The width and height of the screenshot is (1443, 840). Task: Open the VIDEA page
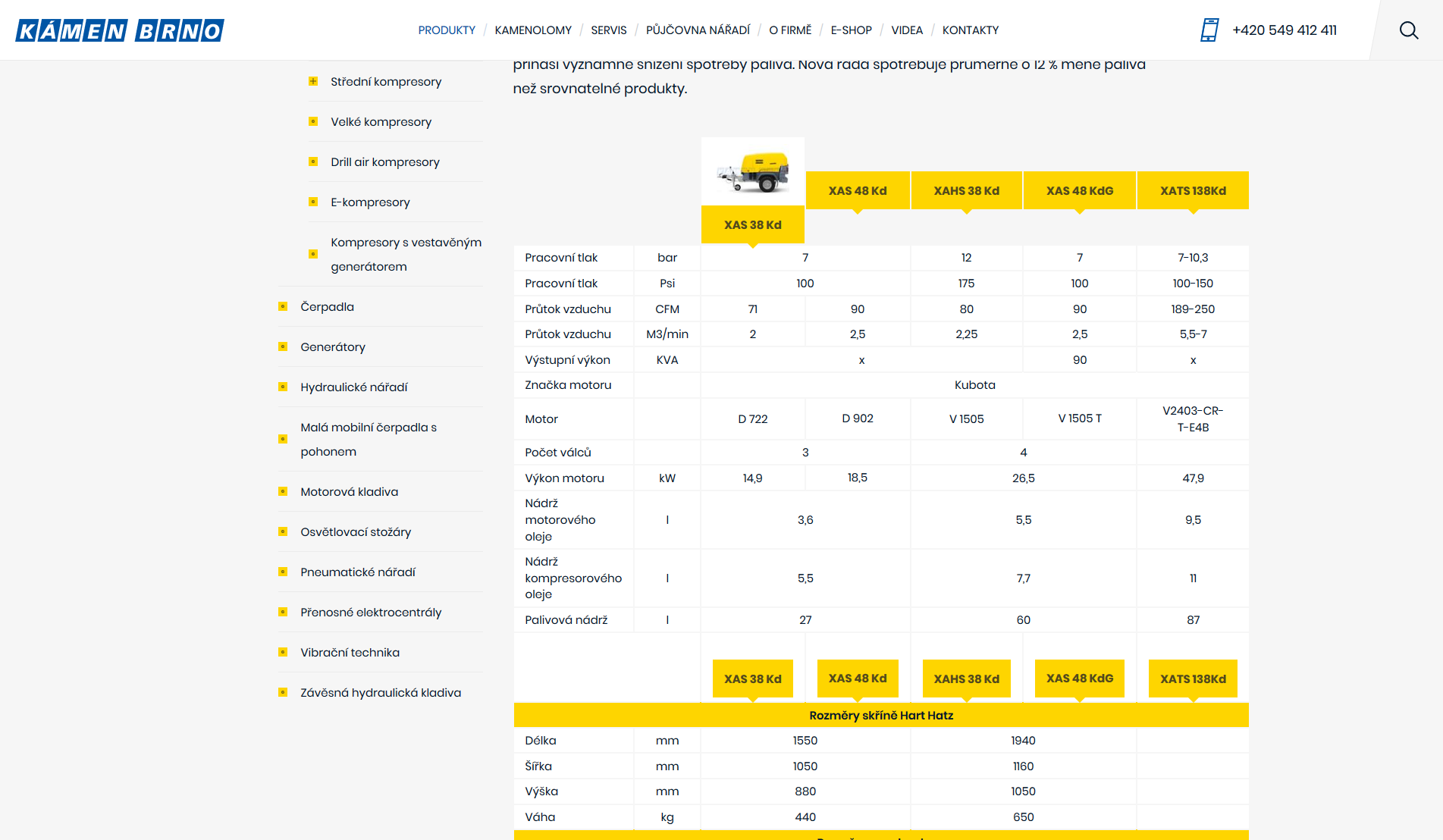click(907, 30)
